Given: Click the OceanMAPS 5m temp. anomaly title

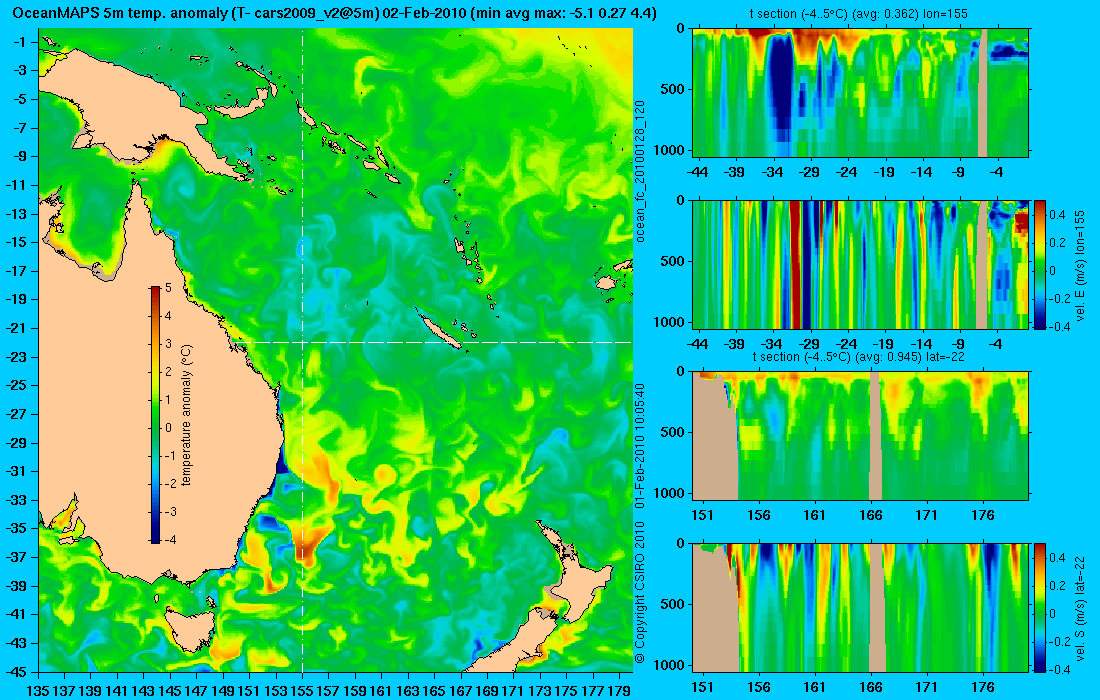Looking at the screenshot, I should 334,13.
